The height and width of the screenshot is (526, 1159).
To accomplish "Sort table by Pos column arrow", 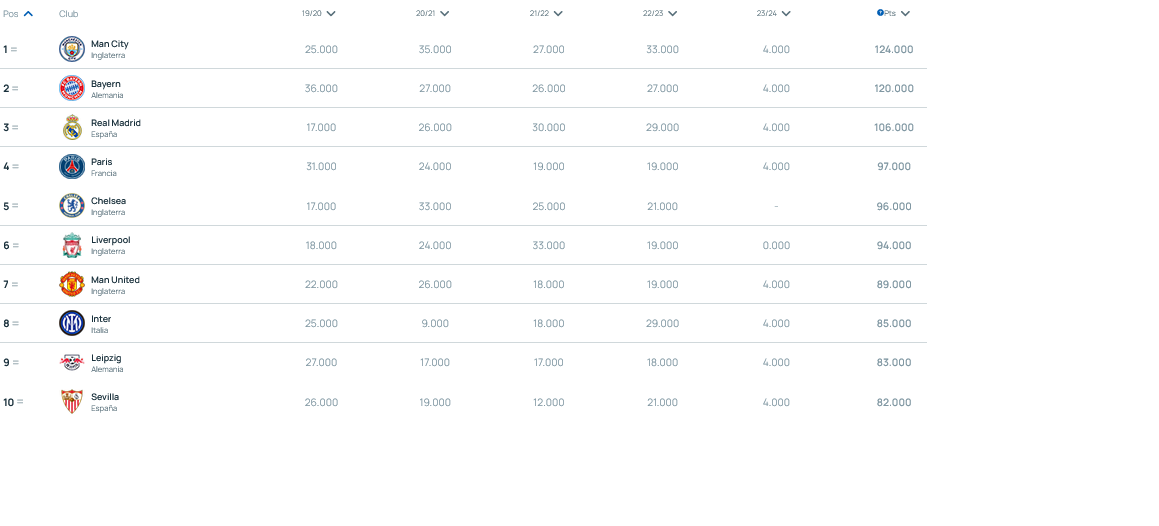I will [x=28, y=14].
